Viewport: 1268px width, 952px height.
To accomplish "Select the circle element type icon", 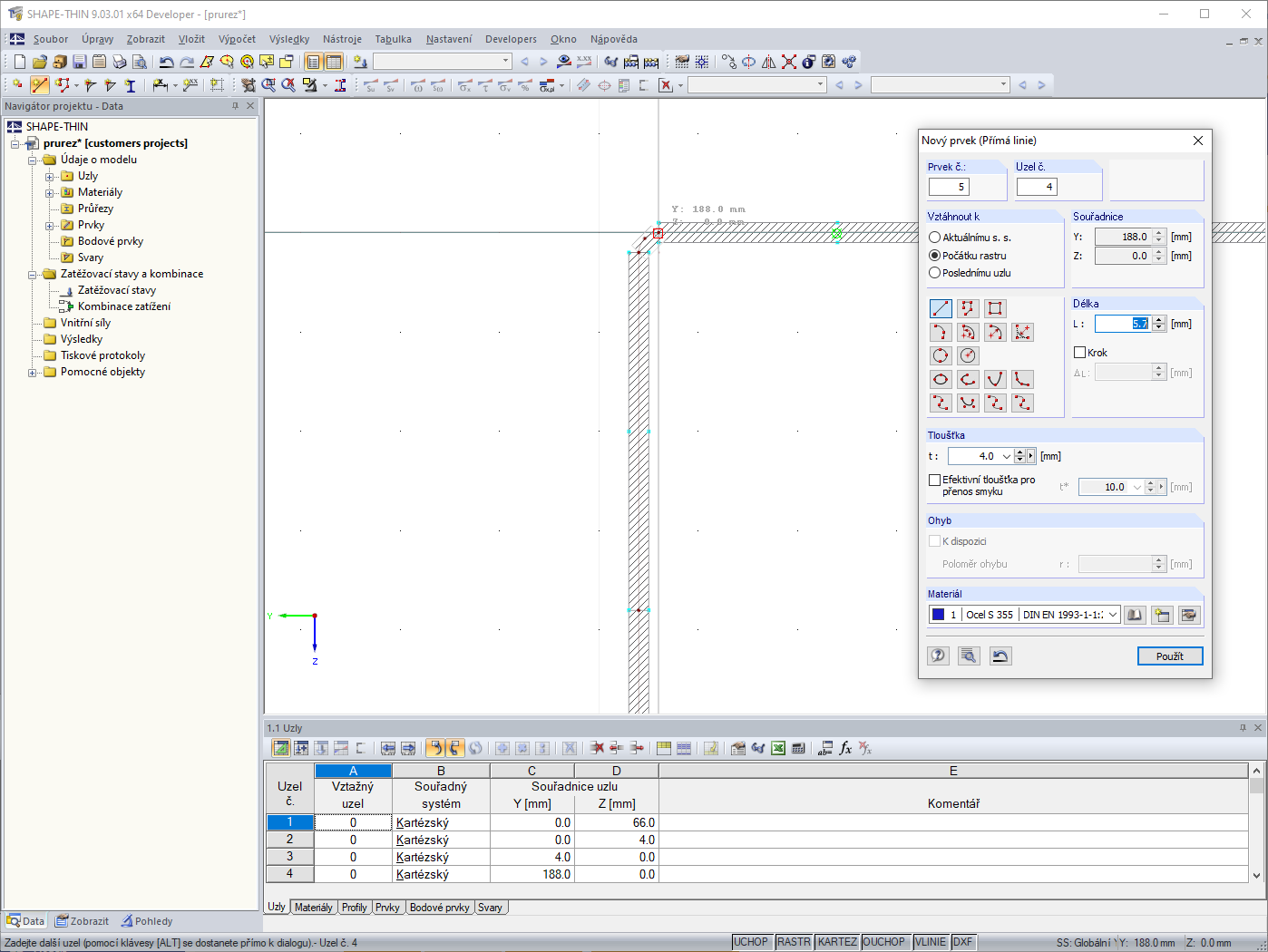I will (x=941, y=355).
